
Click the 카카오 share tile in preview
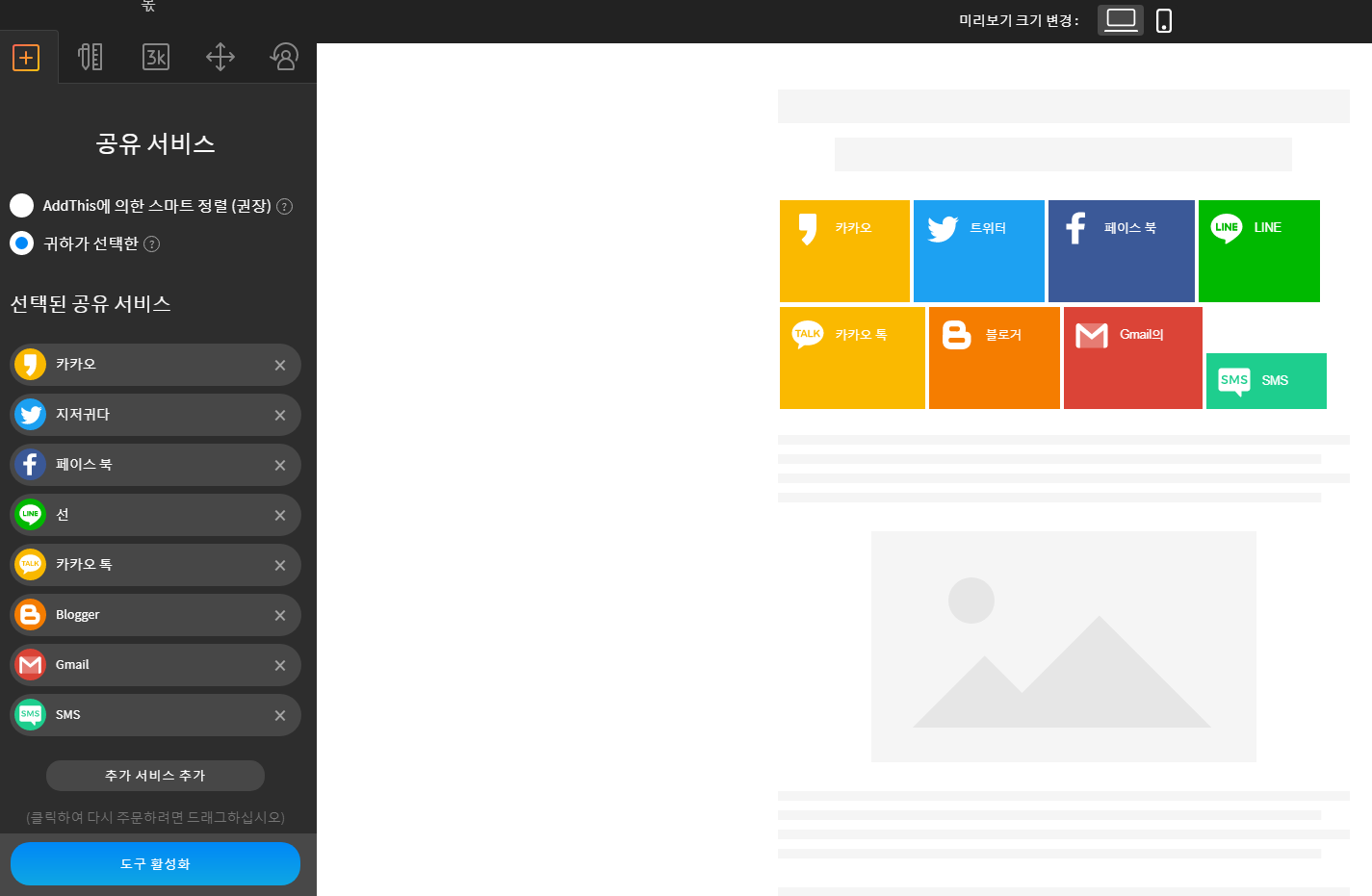[844, 251]
